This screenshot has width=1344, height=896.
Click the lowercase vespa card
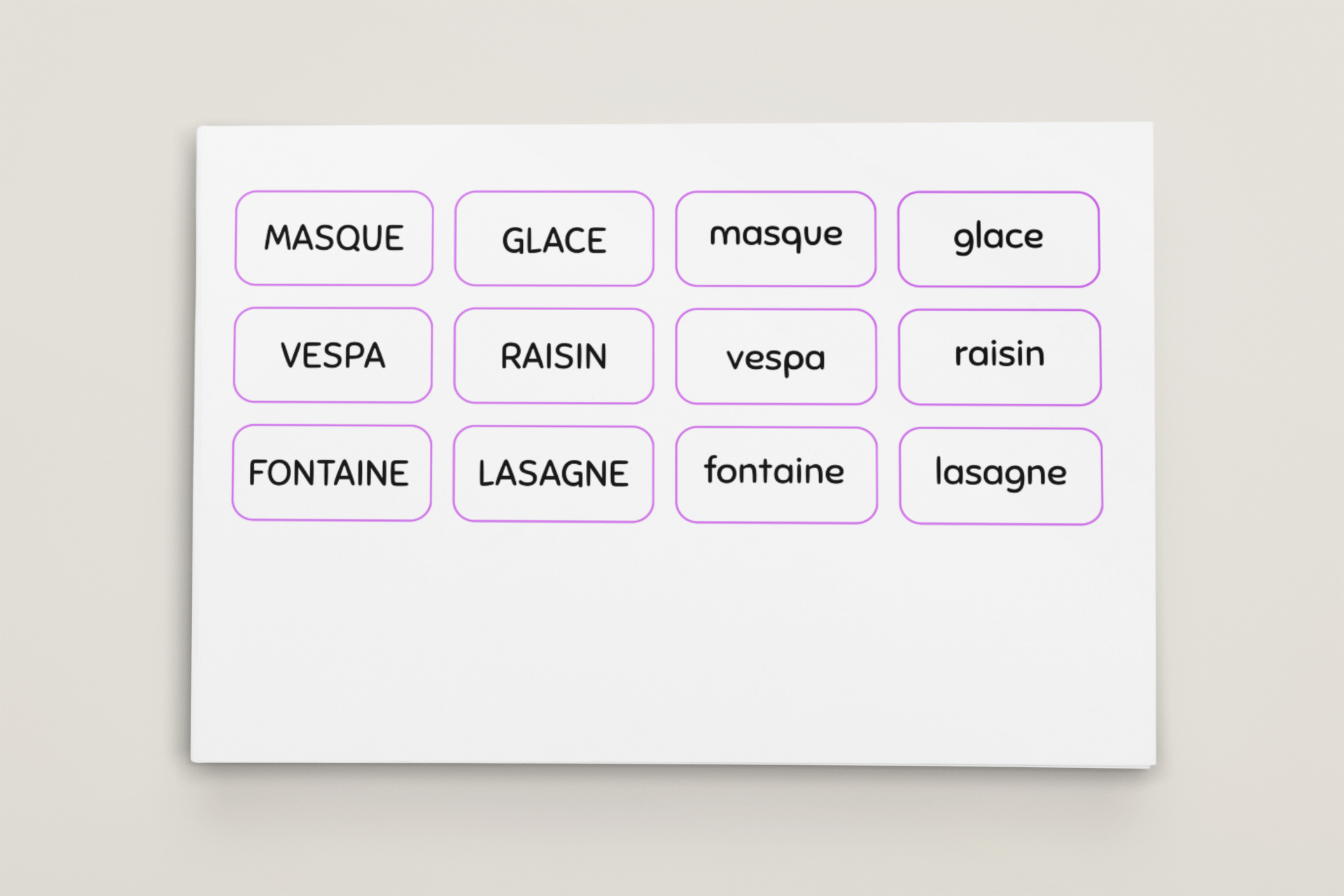click(x=776, y=357)
